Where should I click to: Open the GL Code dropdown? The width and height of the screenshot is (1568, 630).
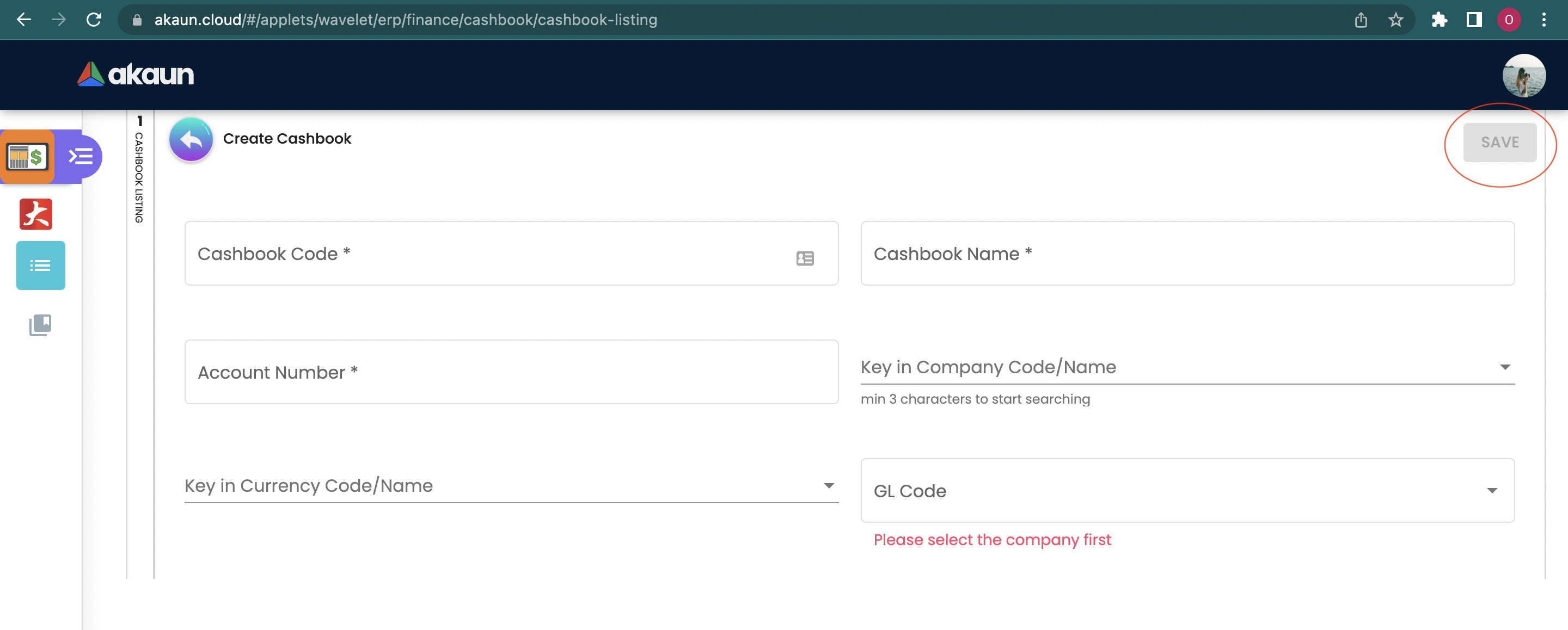[1187, 490]
